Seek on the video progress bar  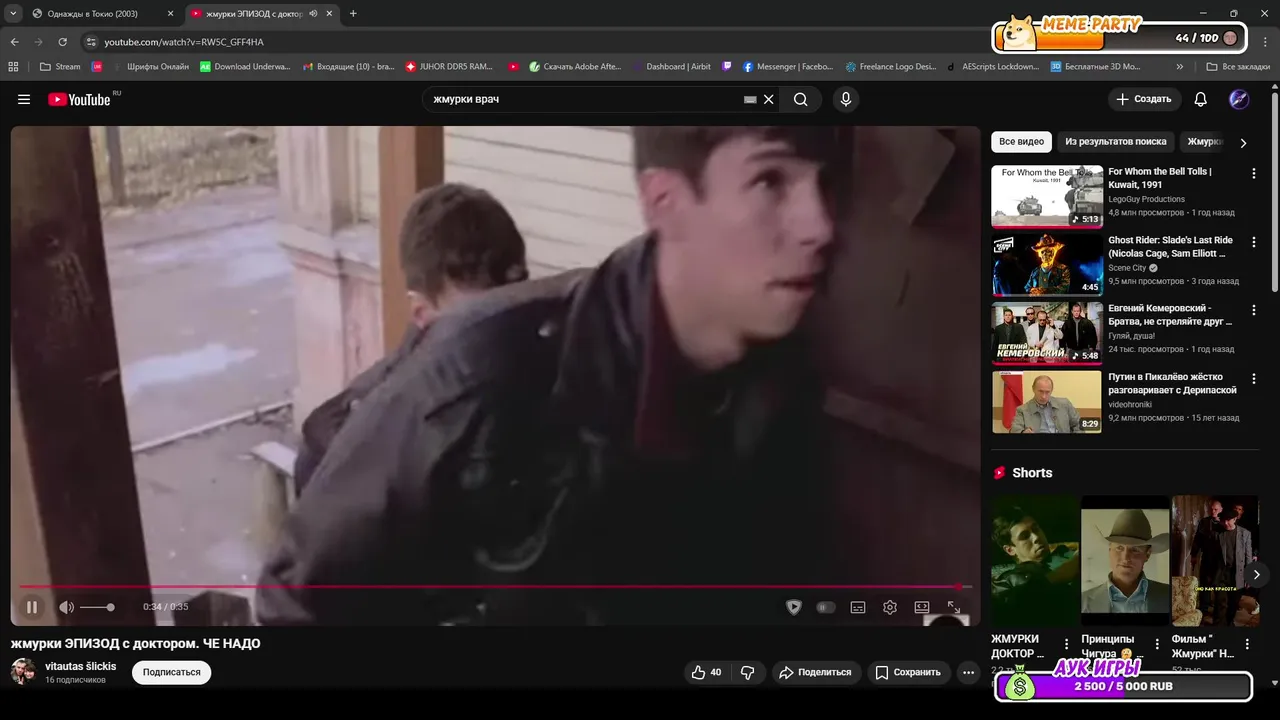click(x=495, y=587)
